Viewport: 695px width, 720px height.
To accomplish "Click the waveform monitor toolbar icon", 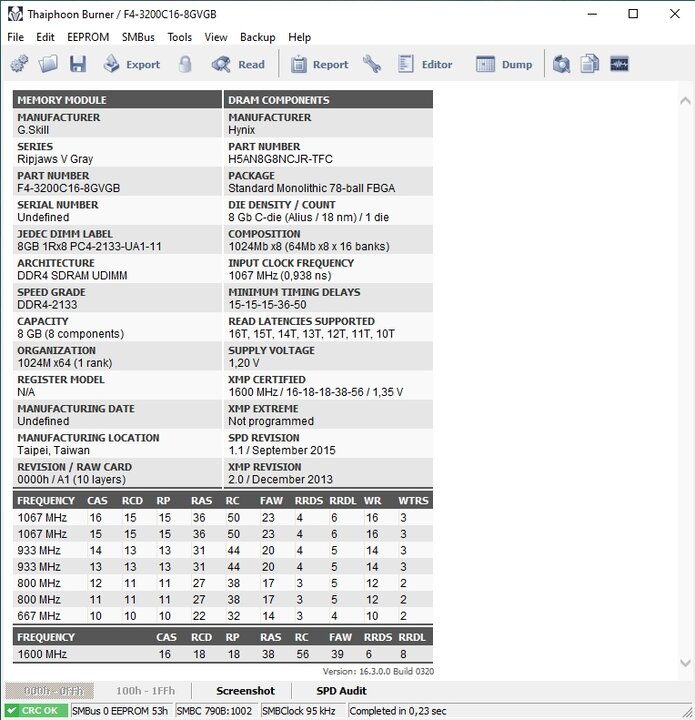I will pyautogui.click(x=619, y=64).
